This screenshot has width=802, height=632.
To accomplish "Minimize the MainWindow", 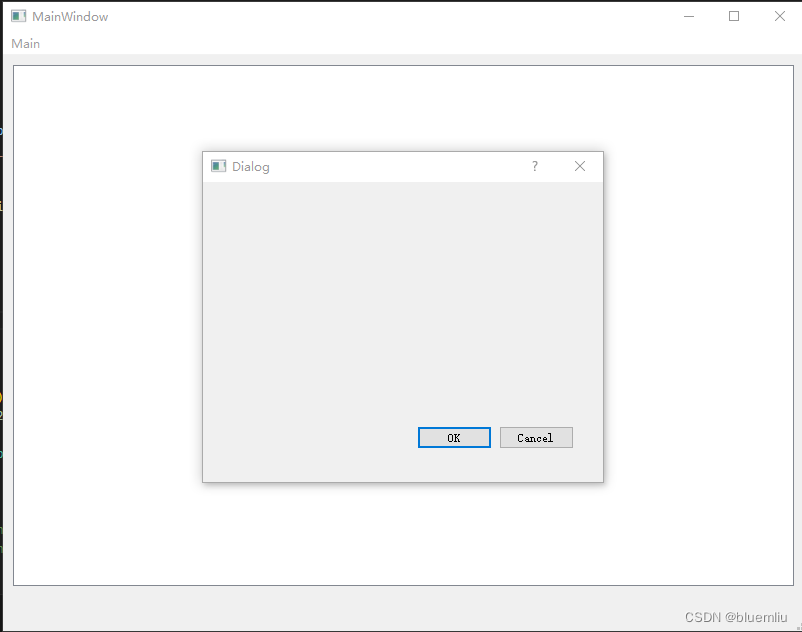I will pyautogui.click(x=689, y=16).
